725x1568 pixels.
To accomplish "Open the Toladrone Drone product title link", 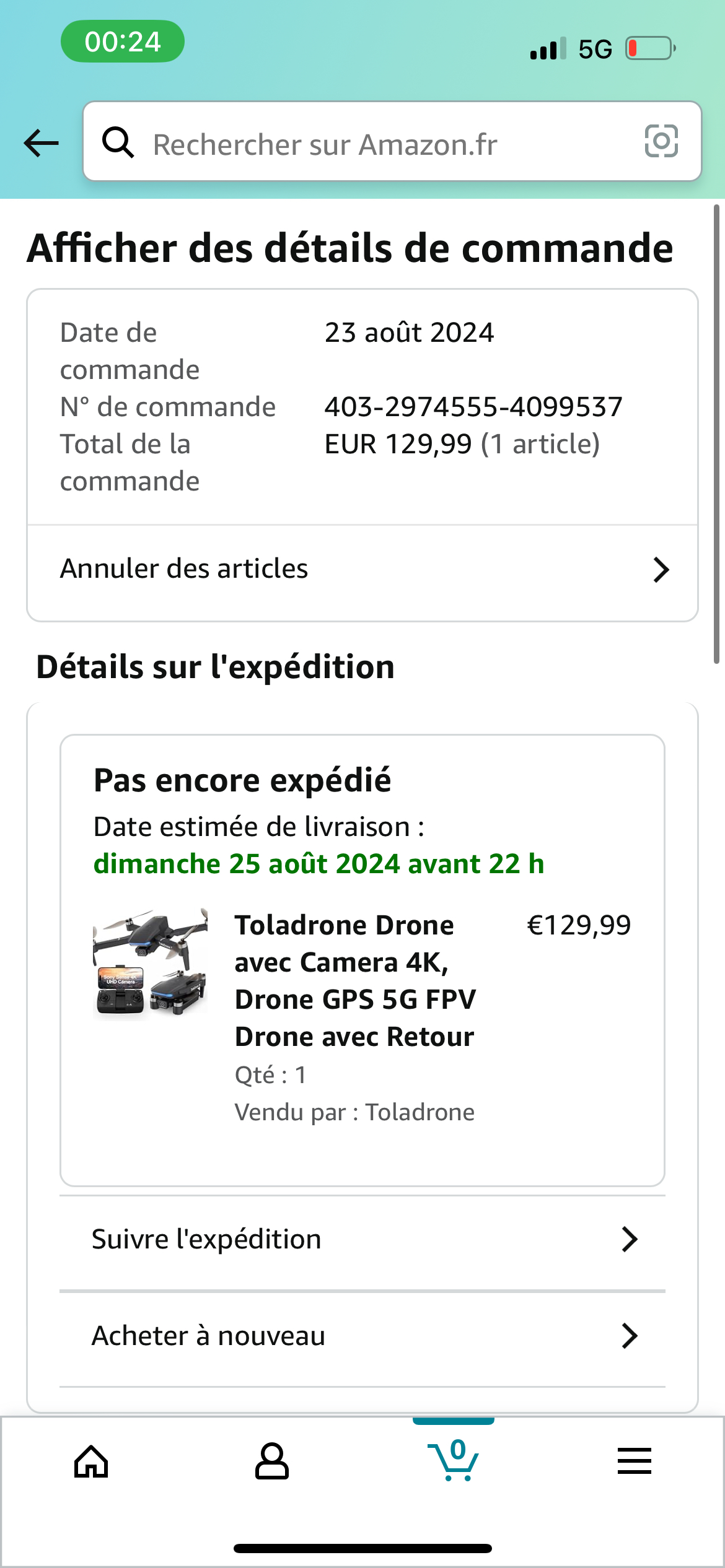I will tap(355, 980).
